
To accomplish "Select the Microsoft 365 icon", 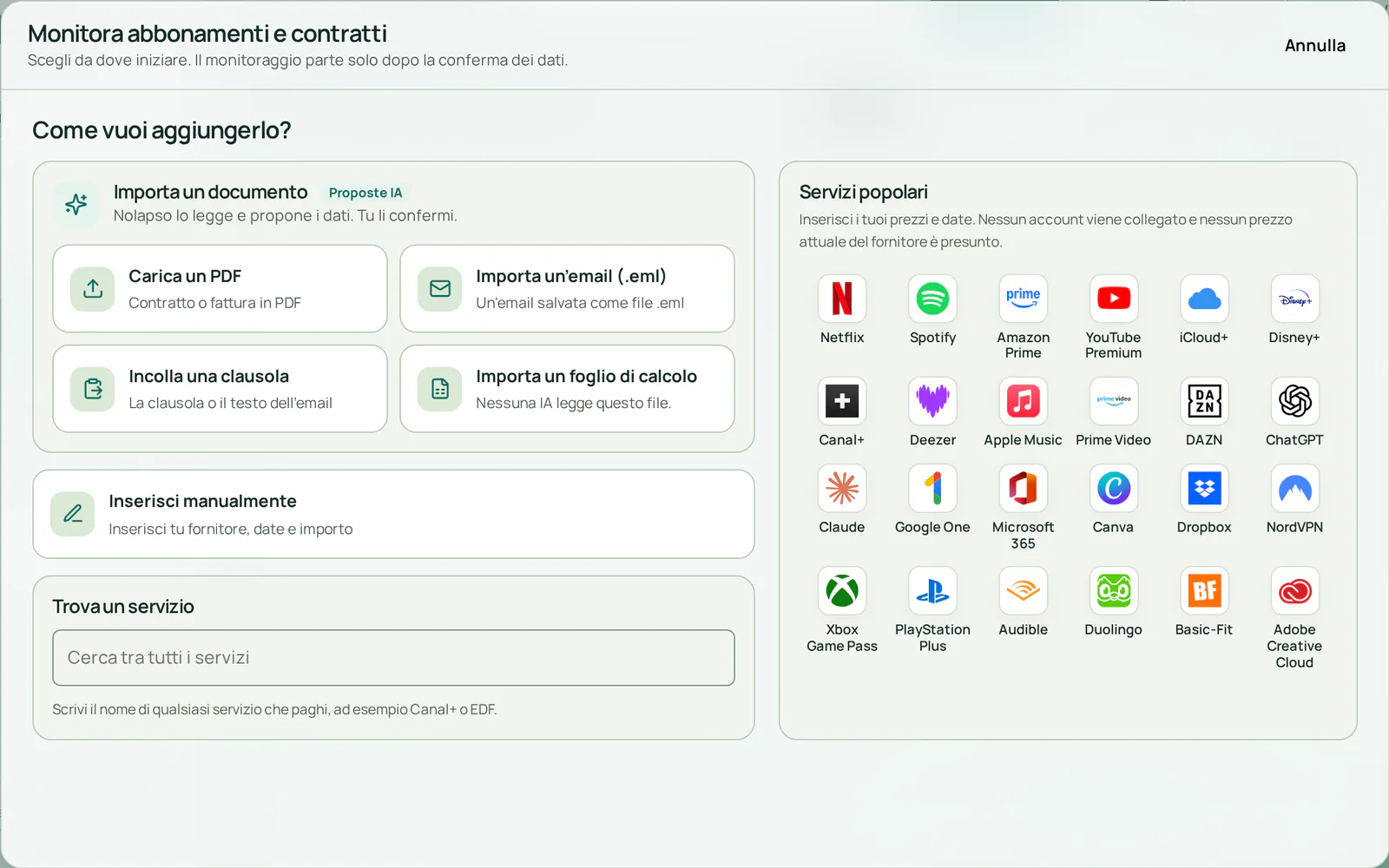I will pos(1023,488).
